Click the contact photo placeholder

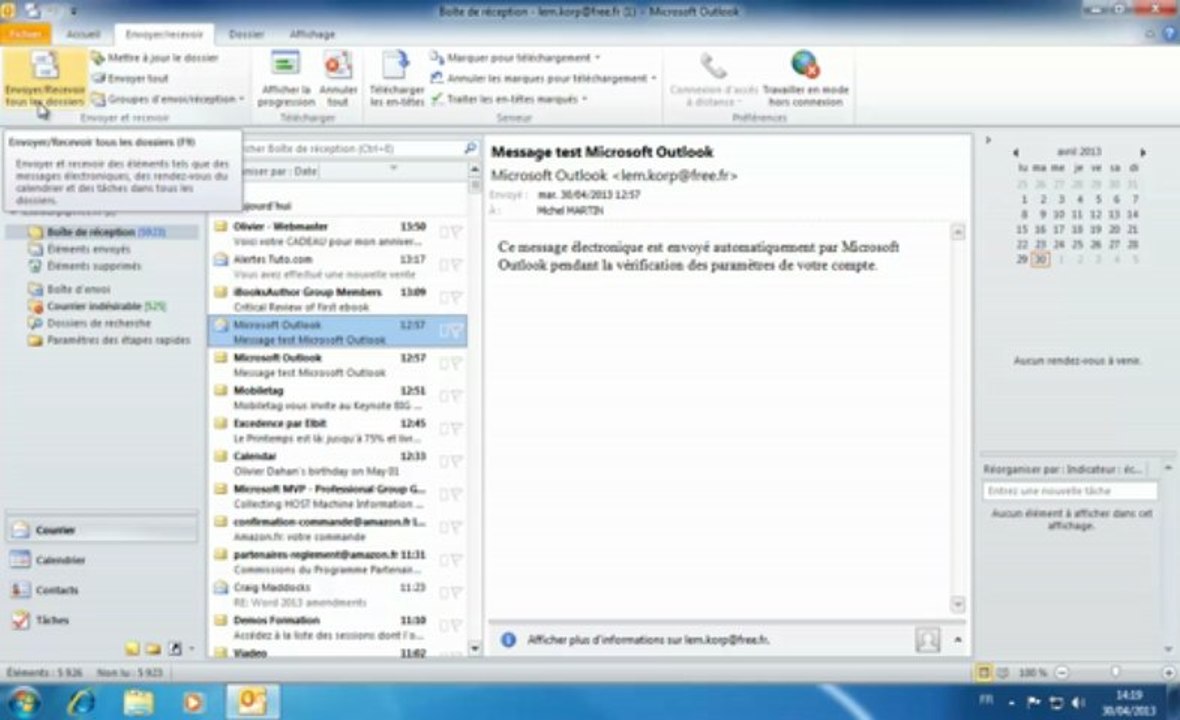pyautogui.click(x=927, y=639)
